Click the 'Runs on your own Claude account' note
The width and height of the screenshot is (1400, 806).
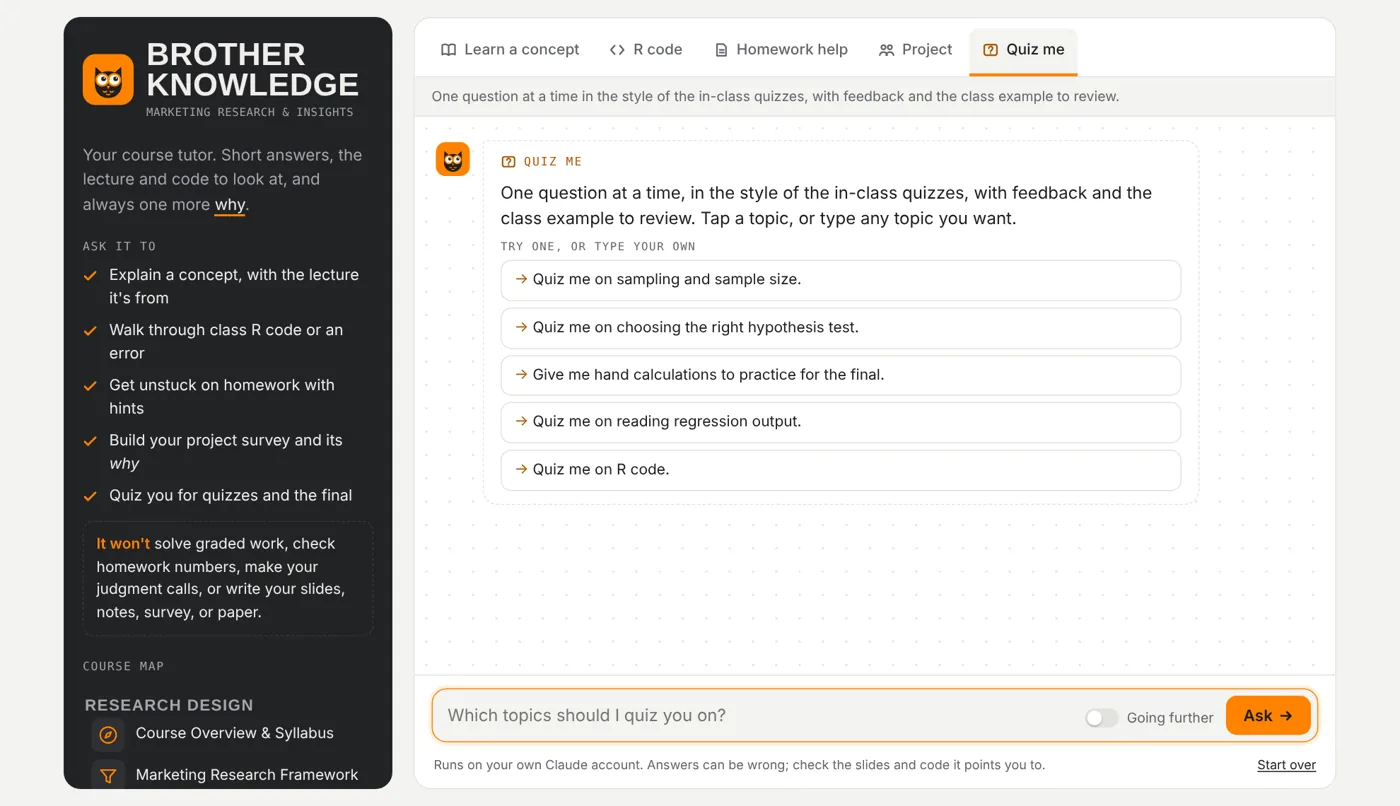[739, 765]
